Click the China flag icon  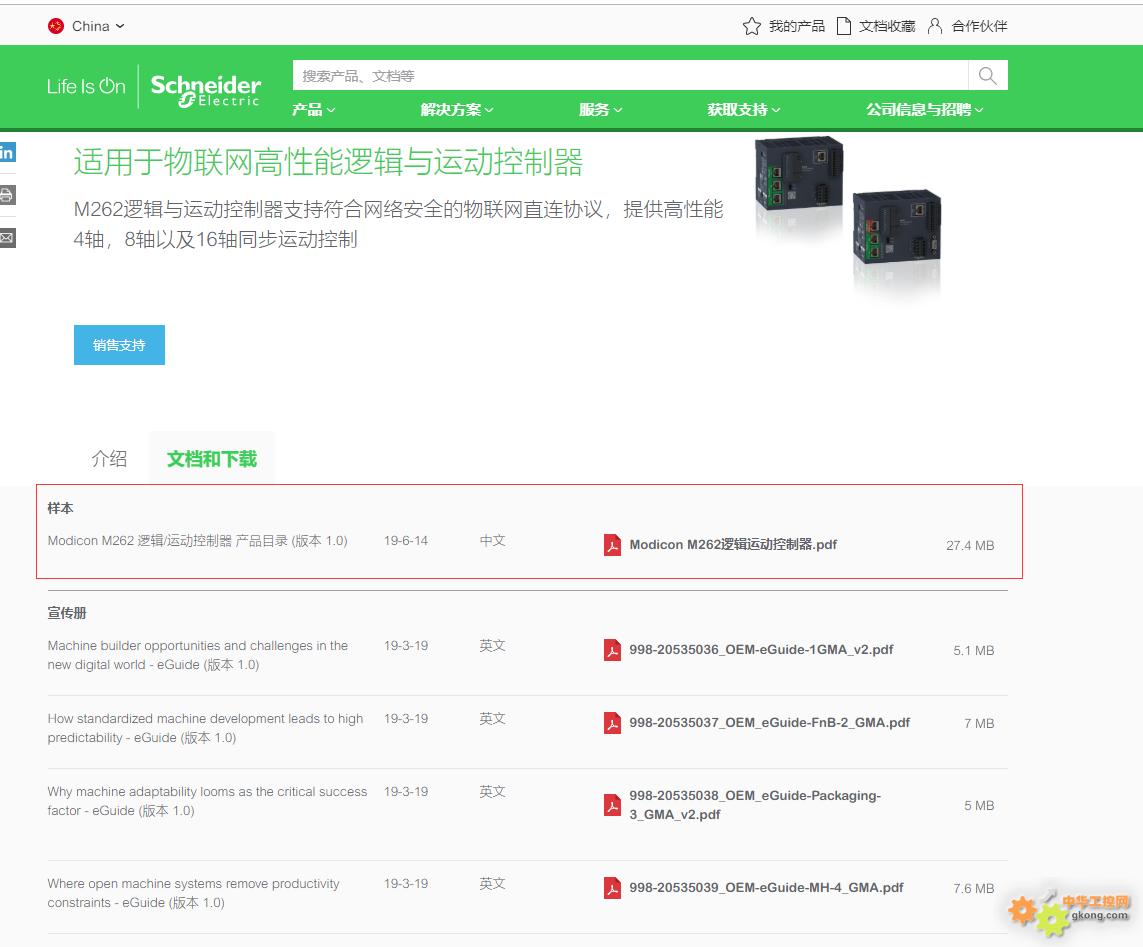(56, 26)
